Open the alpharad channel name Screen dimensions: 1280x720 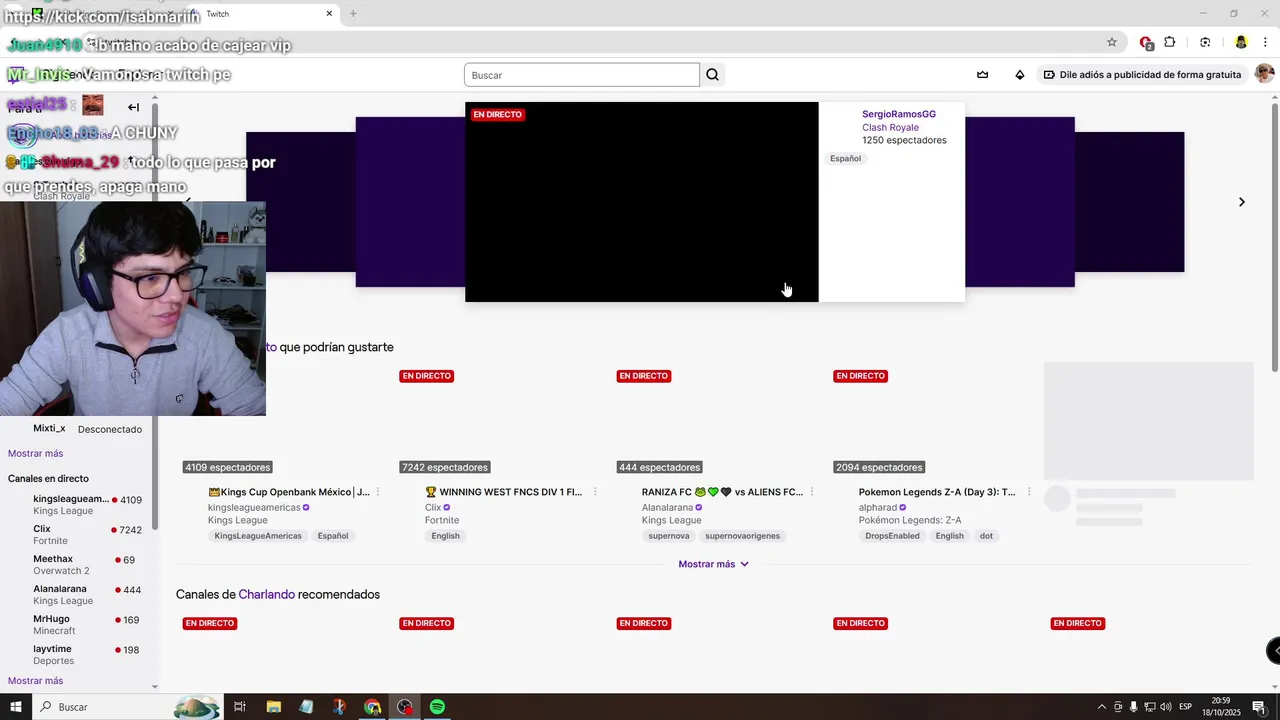coord(878,507)
